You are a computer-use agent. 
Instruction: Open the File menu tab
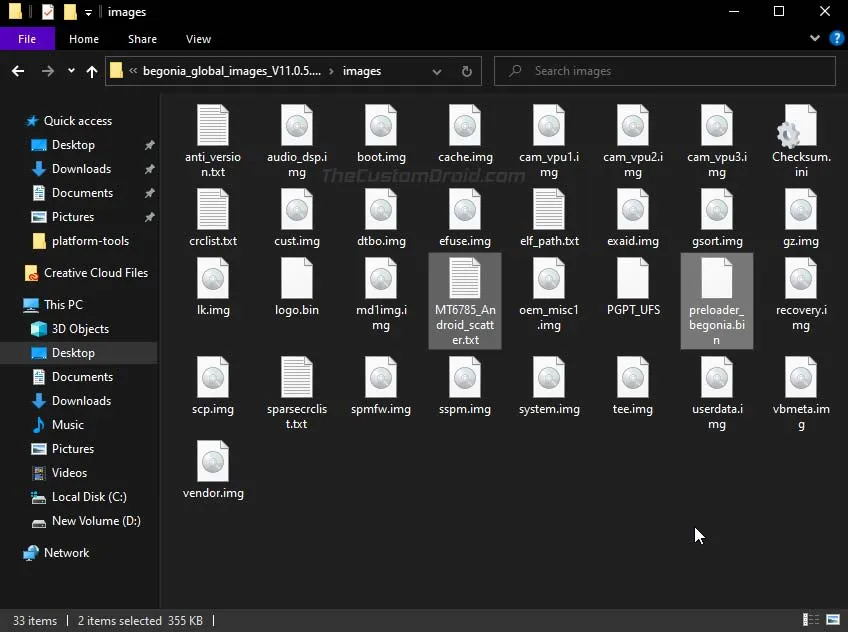27,39
